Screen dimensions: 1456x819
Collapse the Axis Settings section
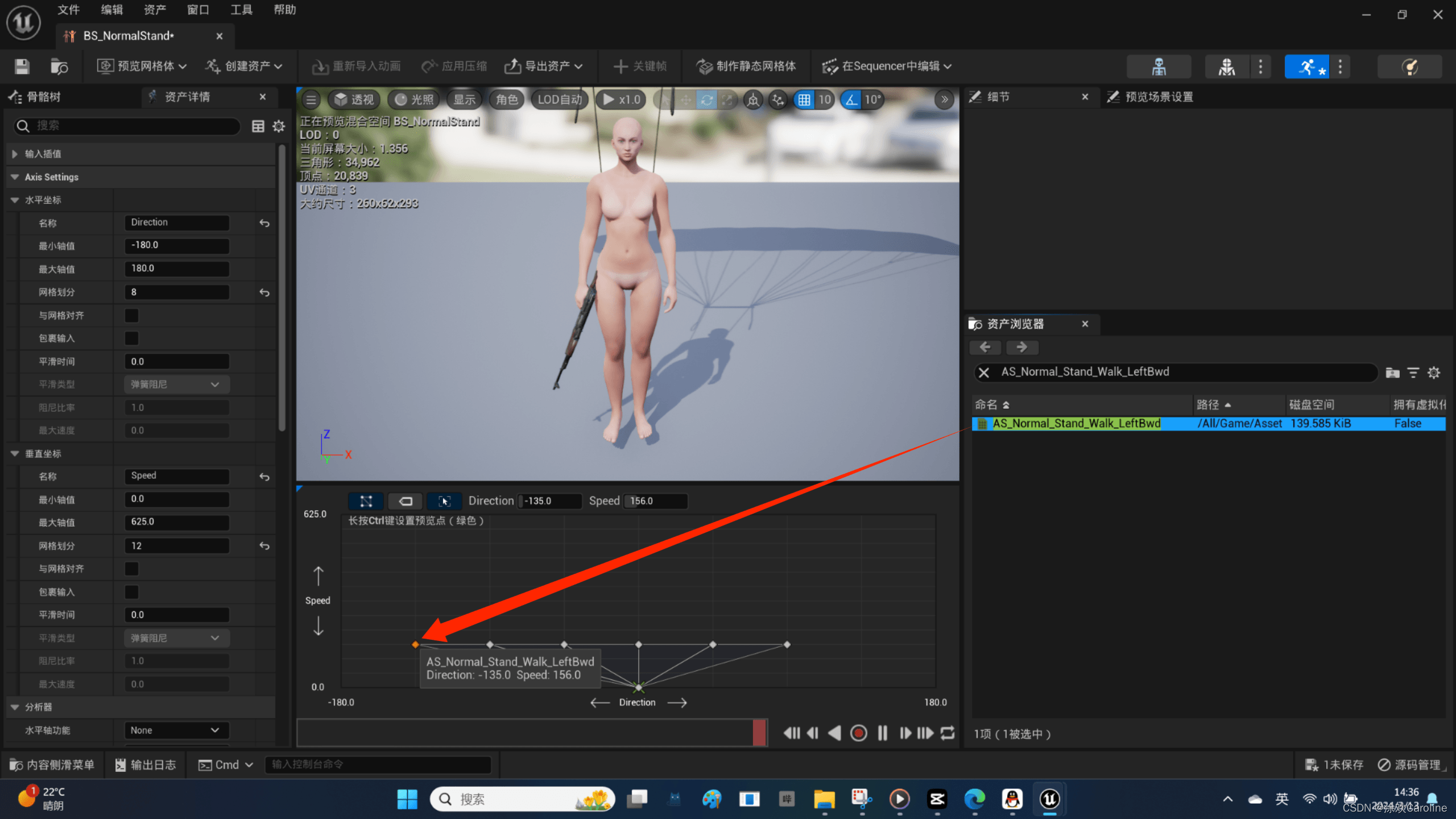15,177
